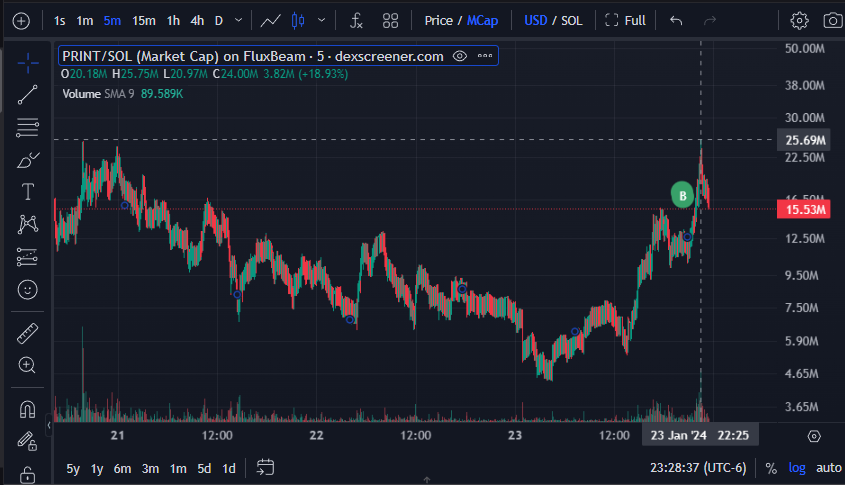Select the pattern drawing tool

click(x=27, y=224)
